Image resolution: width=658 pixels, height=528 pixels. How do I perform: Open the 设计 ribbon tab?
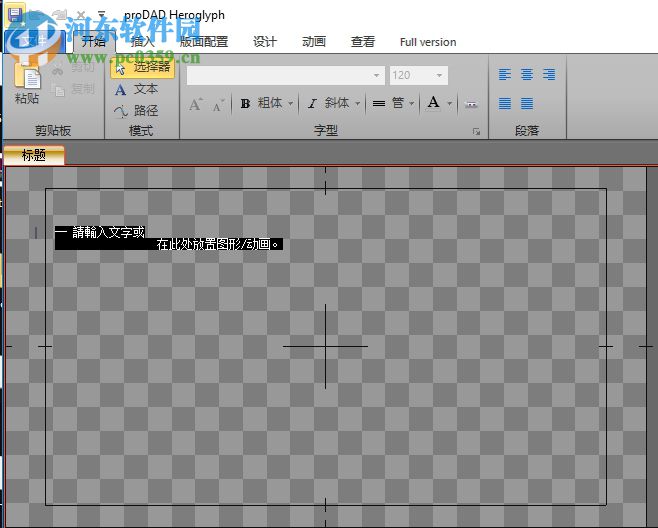265,42
